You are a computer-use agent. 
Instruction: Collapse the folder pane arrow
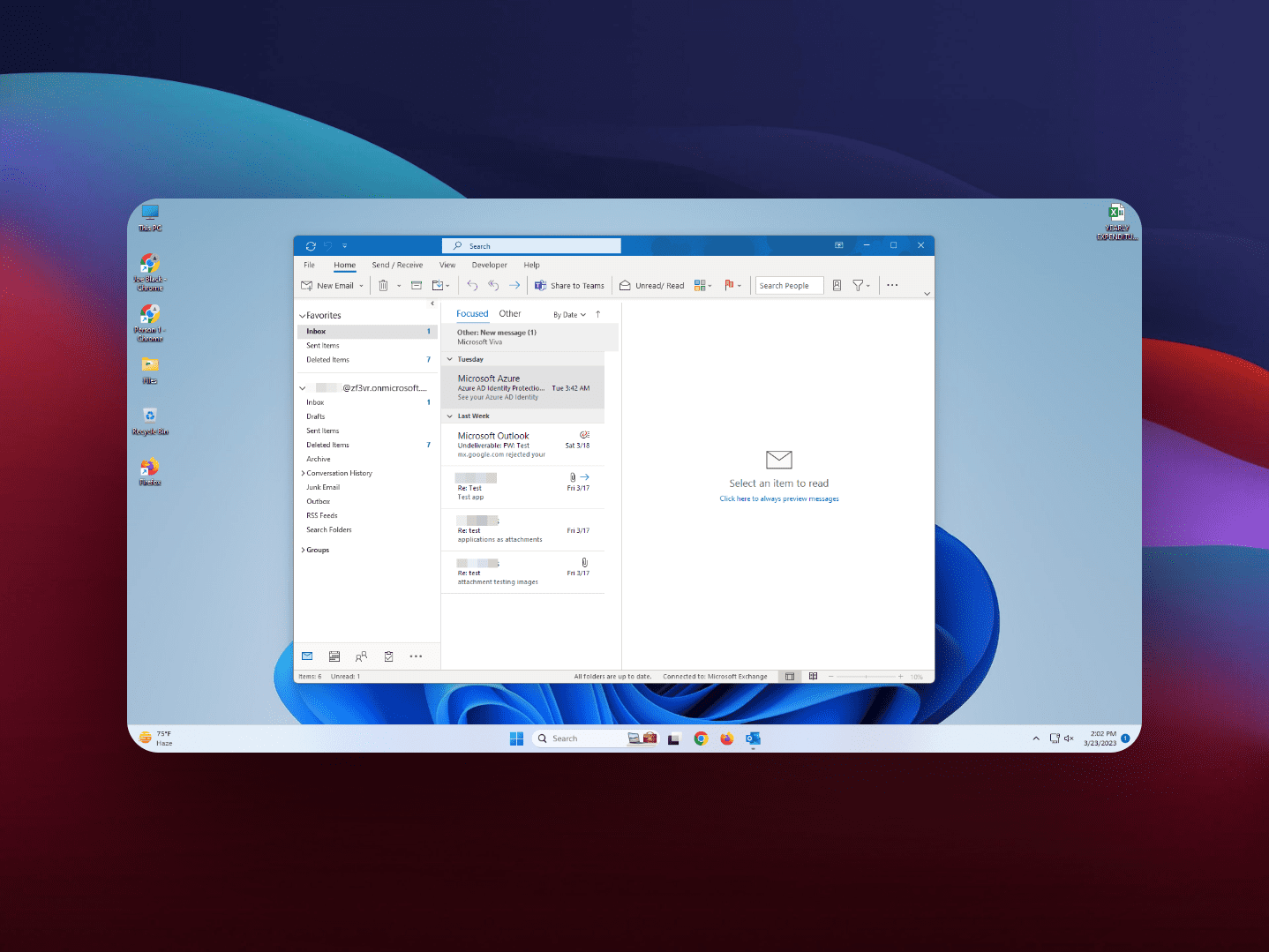(x=432, y=304)
